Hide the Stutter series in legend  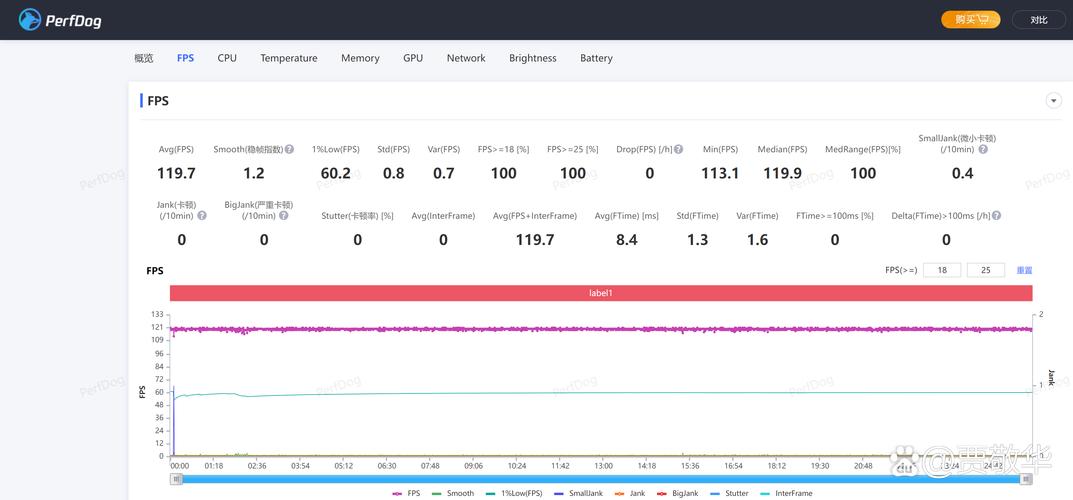tap(729, 493)
